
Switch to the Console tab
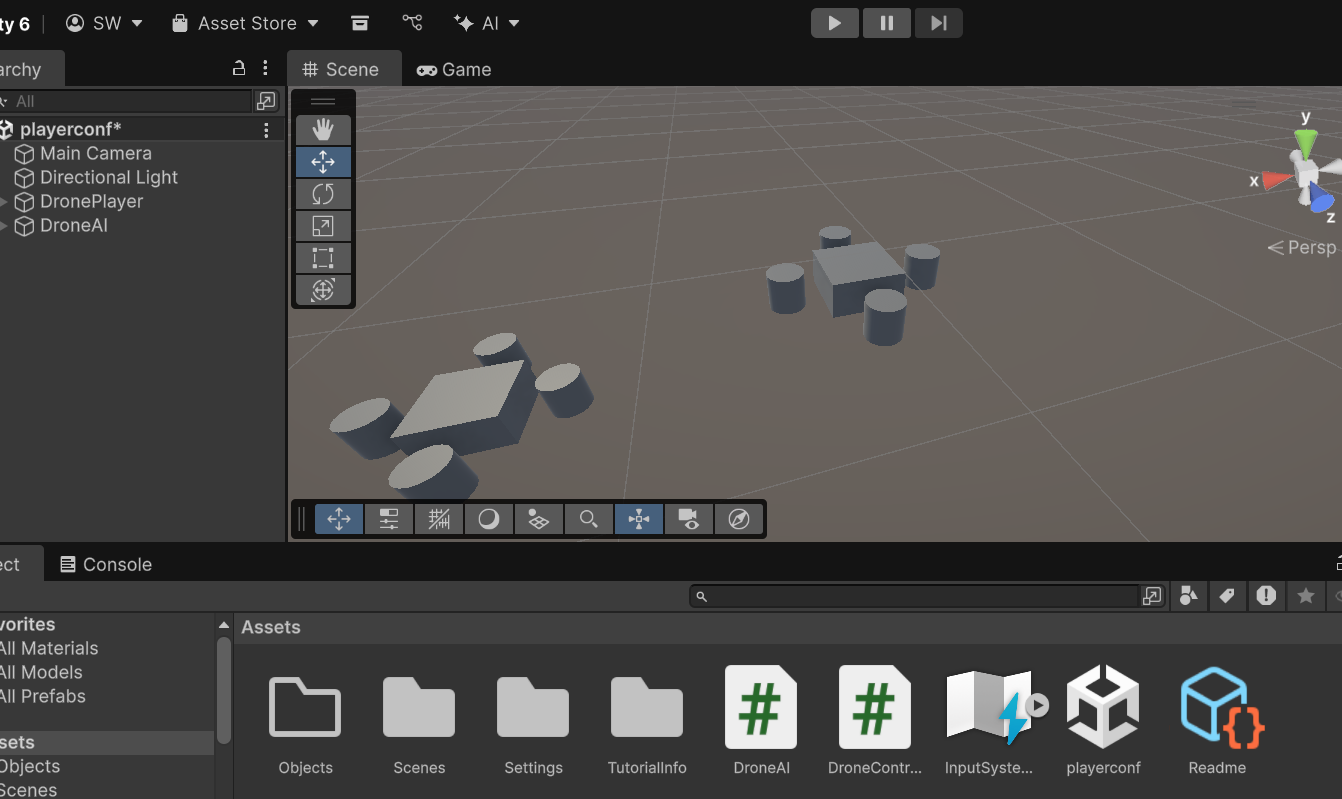pos(106,564)
